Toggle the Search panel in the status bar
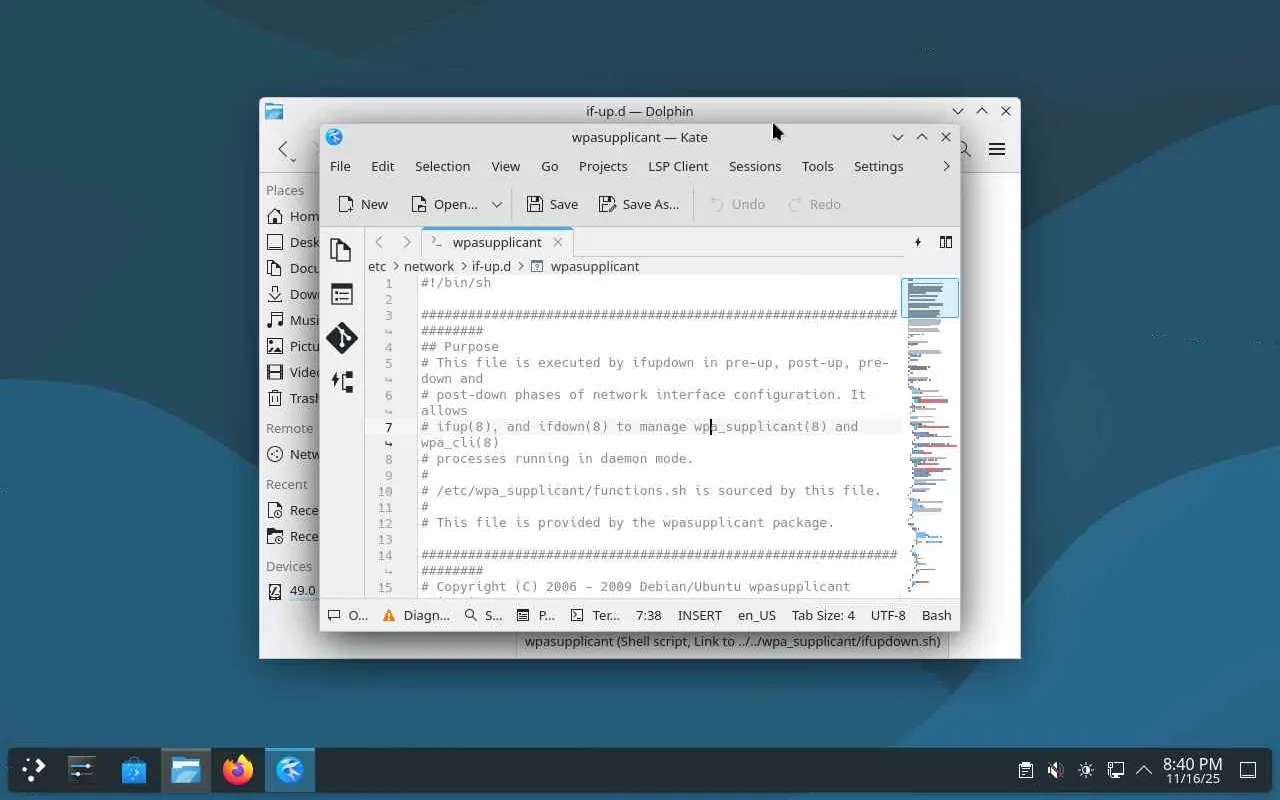Screen dimensions: 1280x800 click(x=483, y=615)
